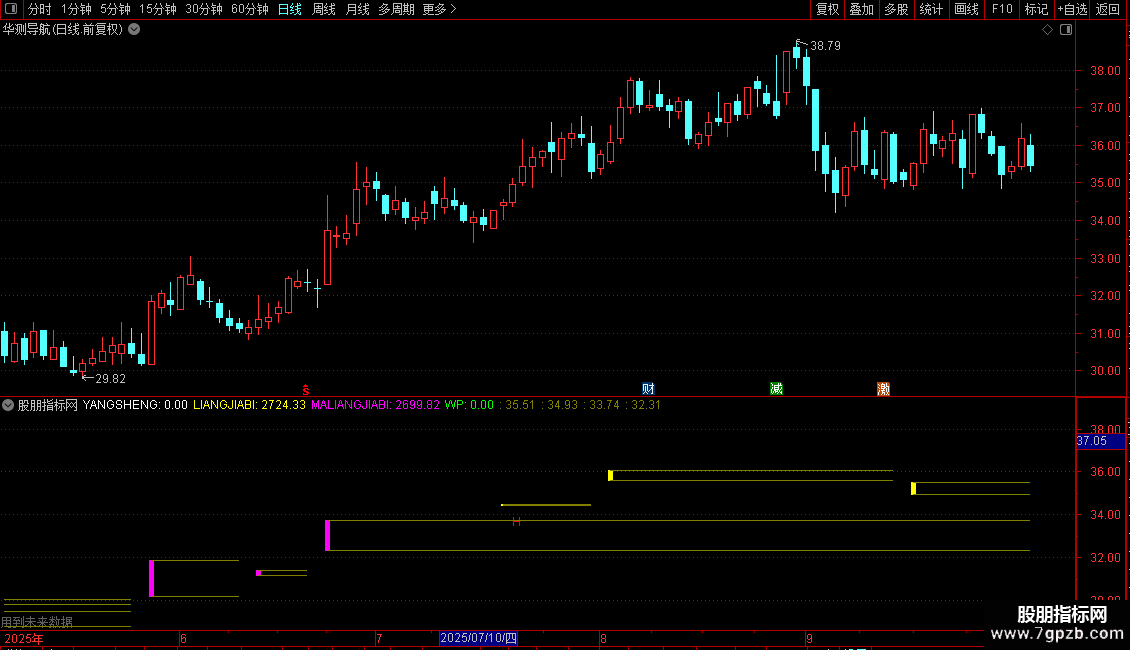Click 叠加 overlay button
The image size is (1130, 650).
pyautogui.click(x=861, y=9)
